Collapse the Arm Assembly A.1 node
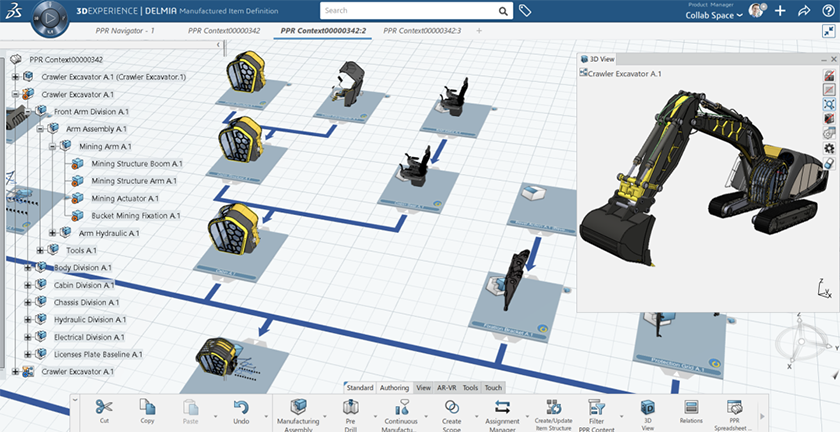The image size is (840, 432). coord(40,129)
